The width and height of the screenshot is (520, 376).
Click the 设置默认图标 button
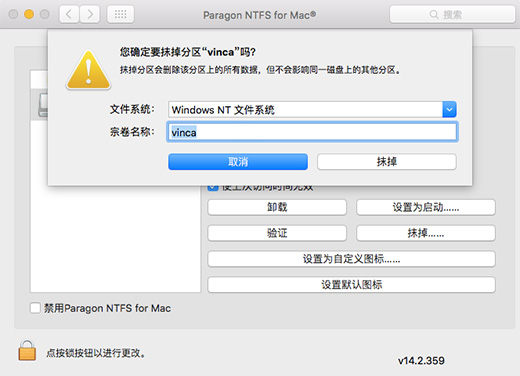pos(351,285)
